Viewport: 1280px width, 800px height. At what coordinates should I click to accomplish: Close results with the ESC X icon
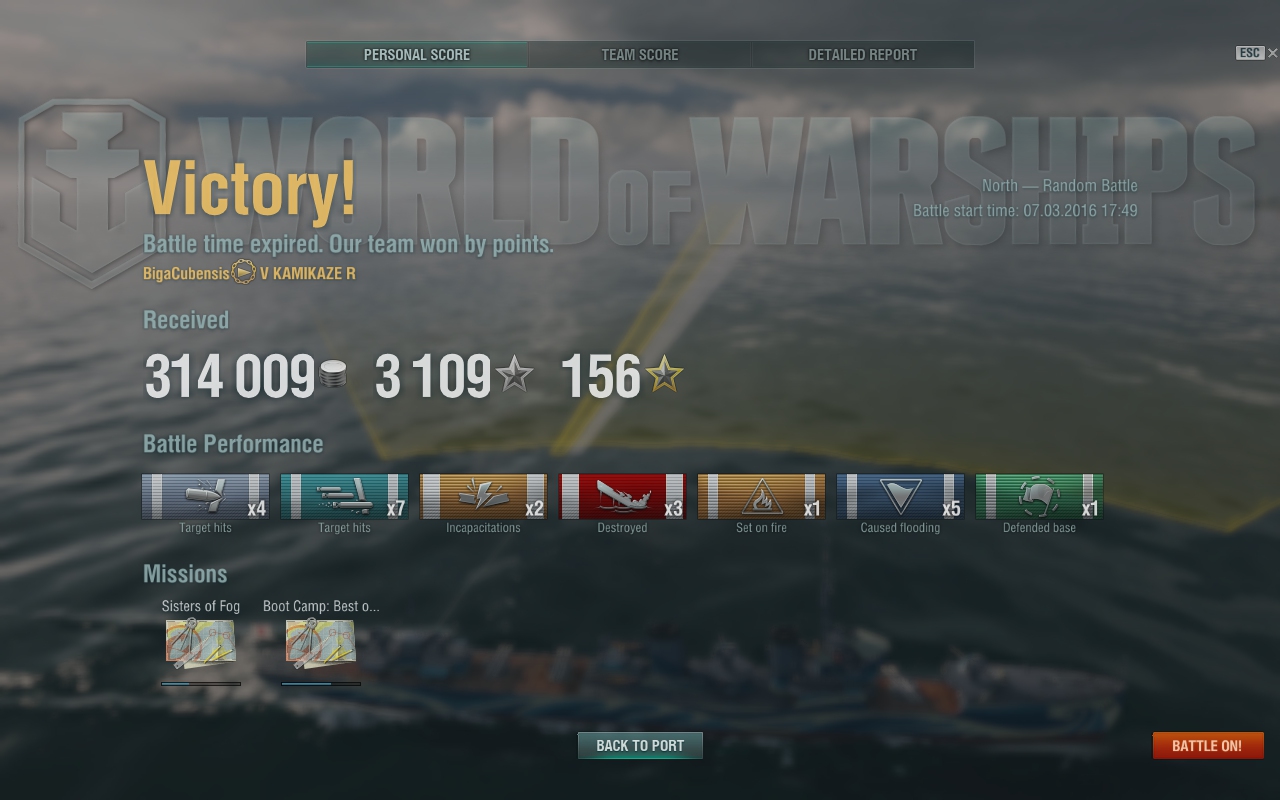(1258, 53)
